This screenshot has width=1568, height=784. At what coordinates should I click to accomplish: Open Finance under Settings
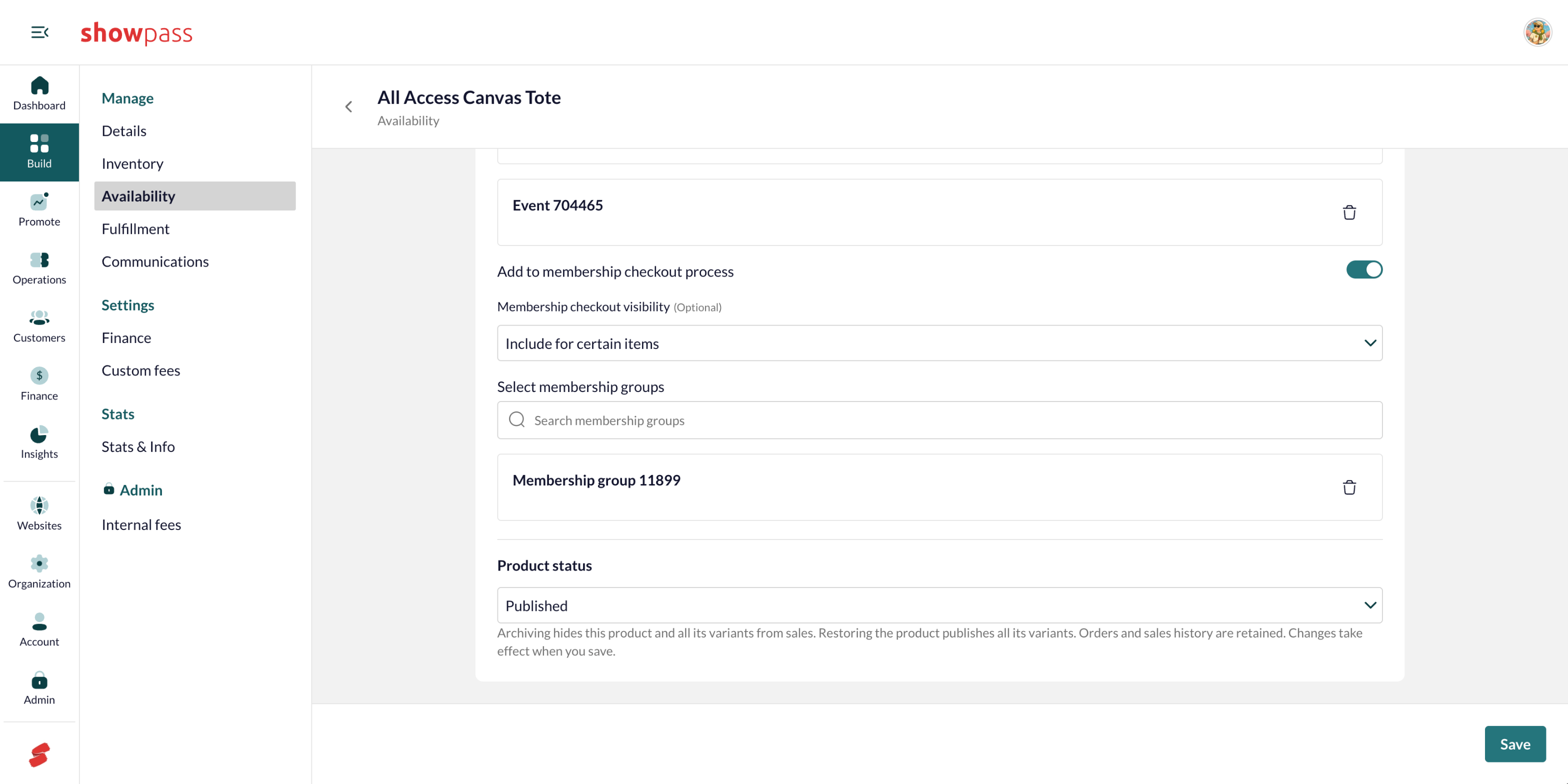coord(195,338)
